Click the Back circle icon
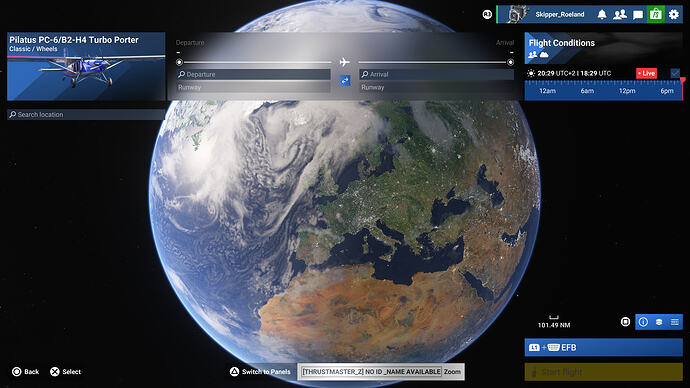The height and width of the screenshot is (388, 690). 16,372
